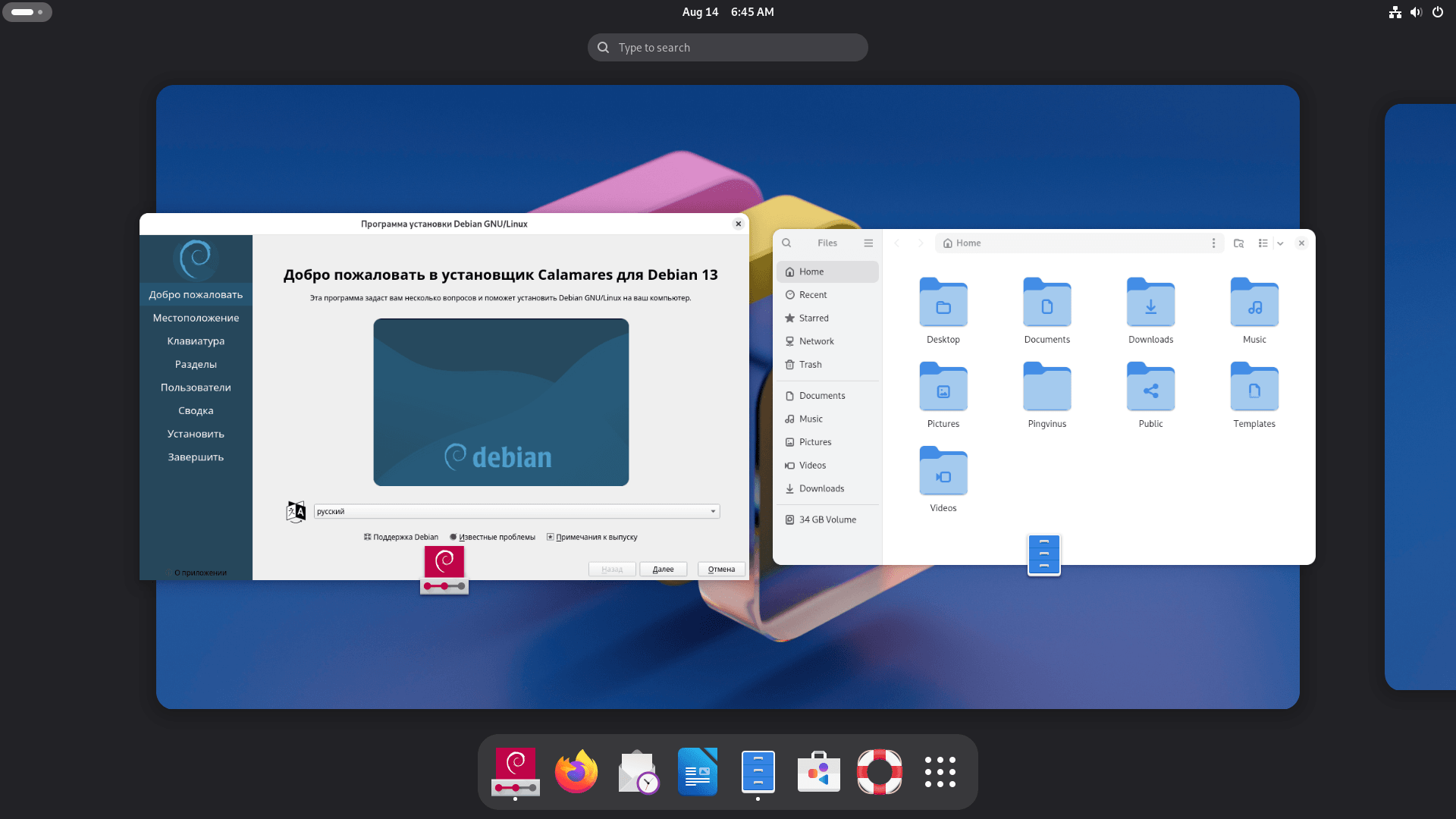This screenshot has width=1456, height=819.
Task: Click search icon in Files window
Action: coord(786,243)
